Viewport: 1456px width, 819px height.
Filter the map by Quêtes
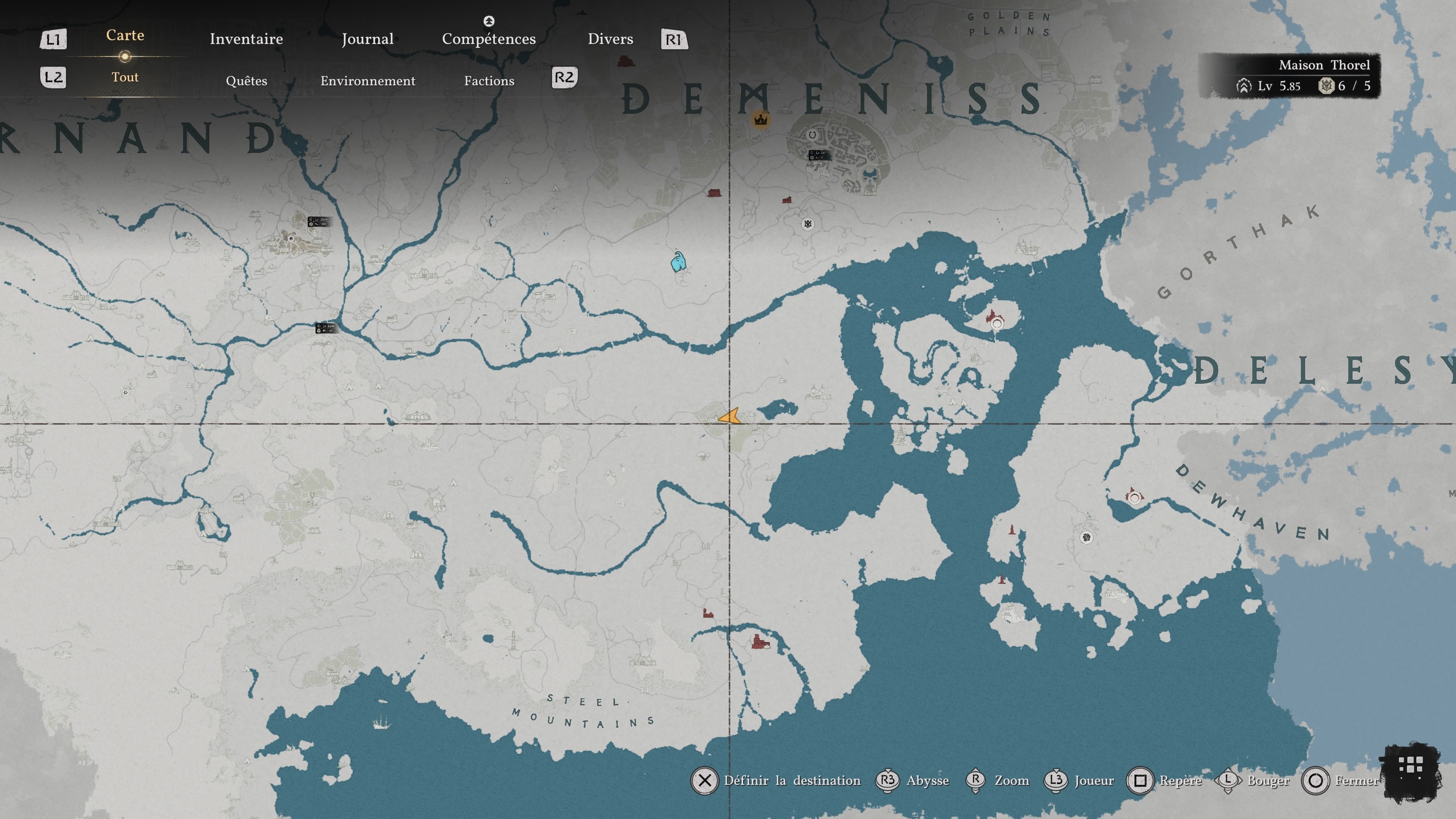(x=246, y=81)
